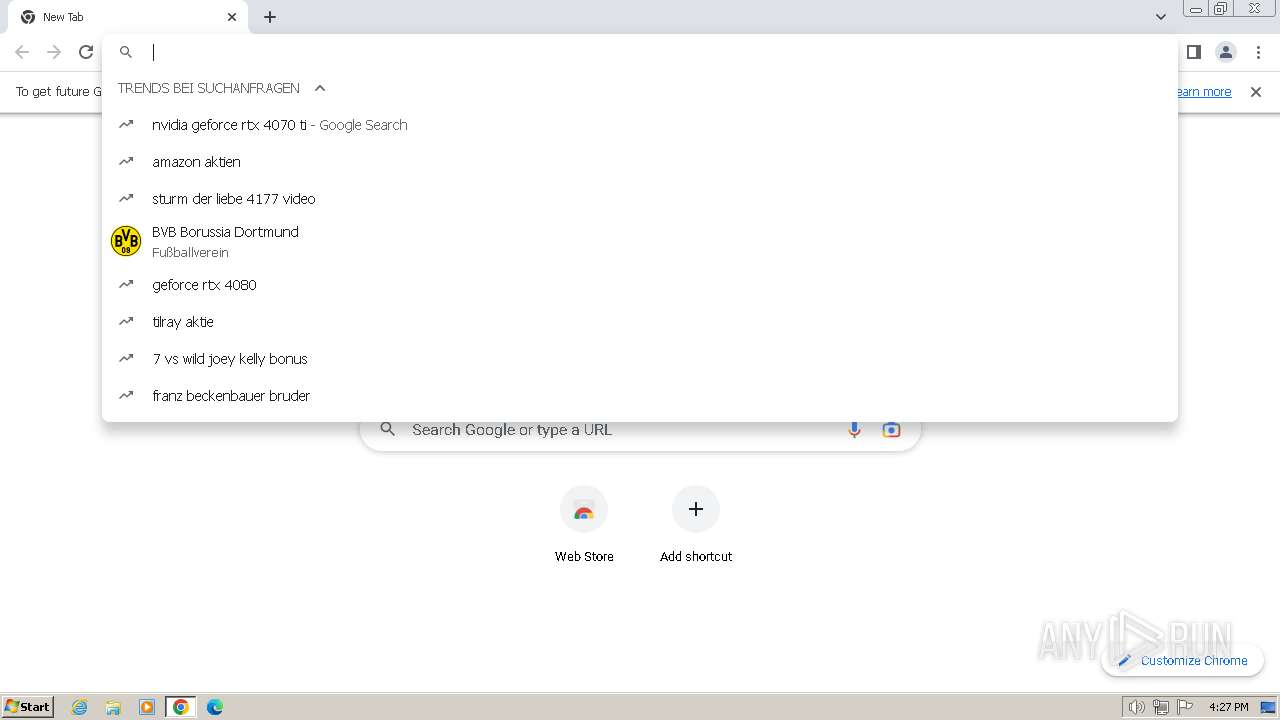Launch Microsoft Edge from taskbar
Image resolution: width=1280 pixels, height=720 pixels.
(215, 707)
